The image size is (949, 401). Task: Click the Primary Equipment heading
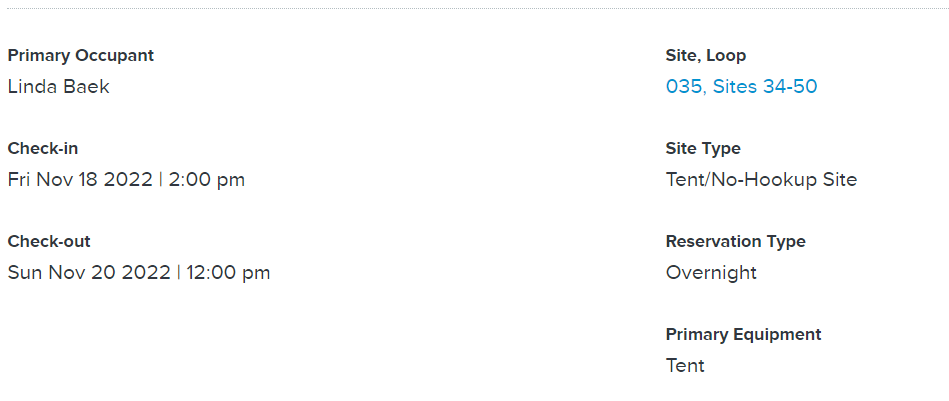[743, 334]
